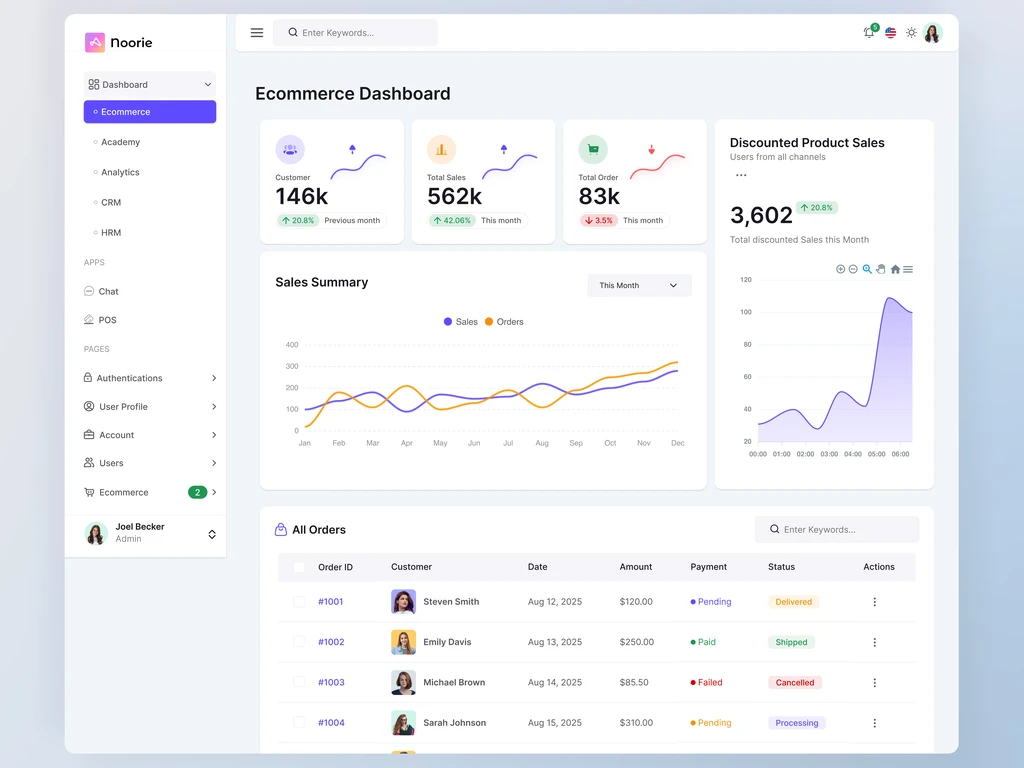Tick the checkbox for order #1002

click(x=299, y=642)
